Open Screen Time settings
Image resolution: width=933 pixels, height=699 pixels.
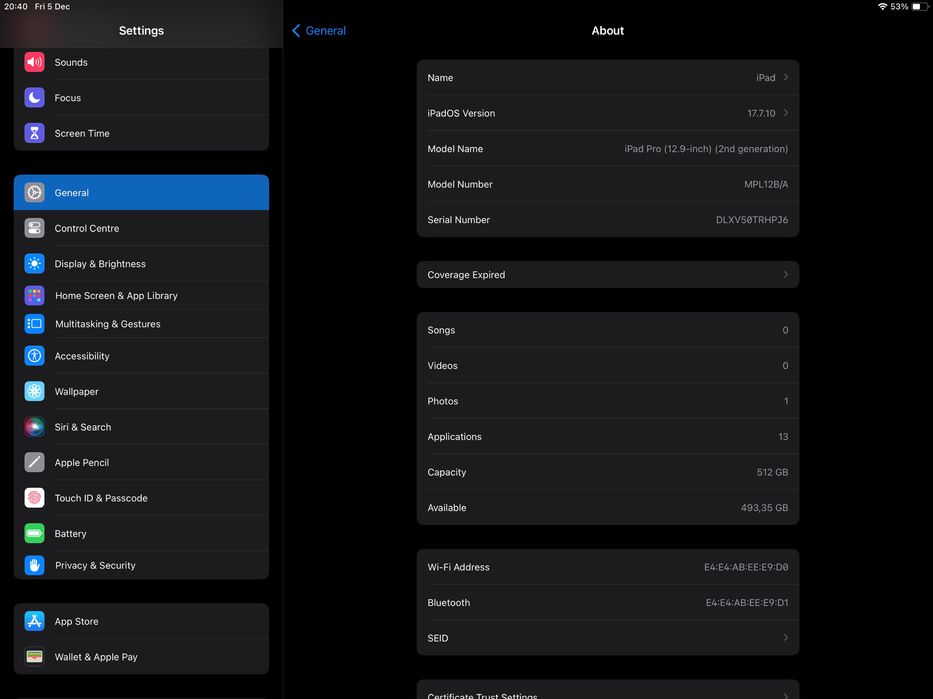(141, 133)
